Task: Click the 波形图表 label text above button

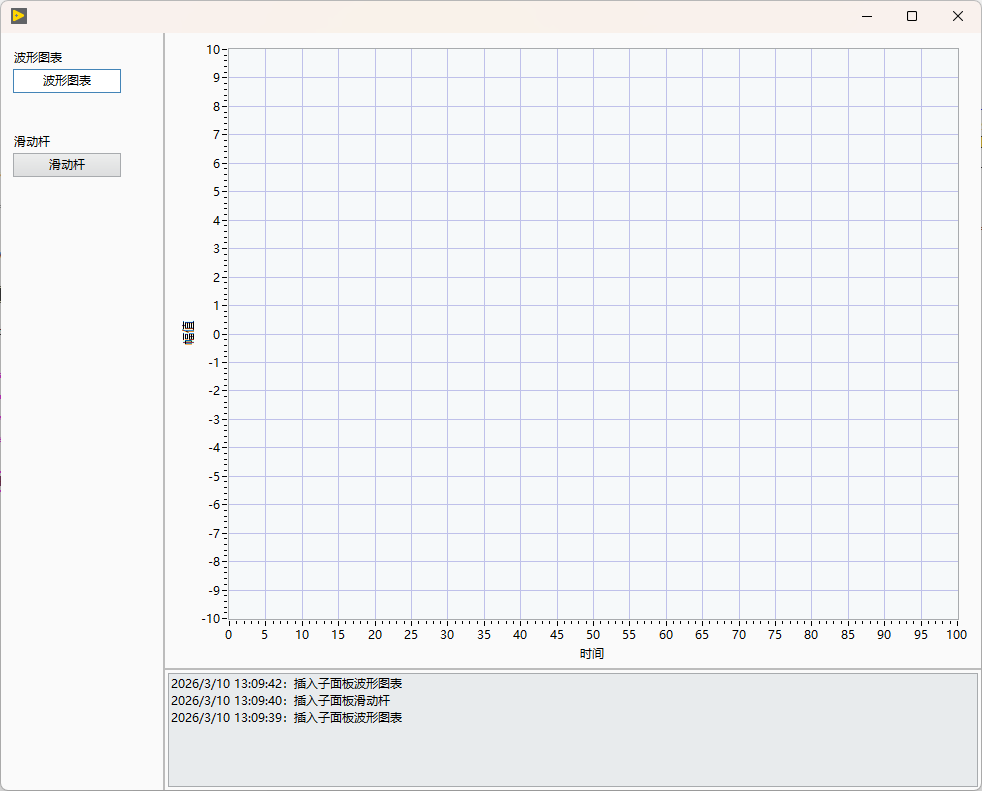Action: tap(38, 58)
